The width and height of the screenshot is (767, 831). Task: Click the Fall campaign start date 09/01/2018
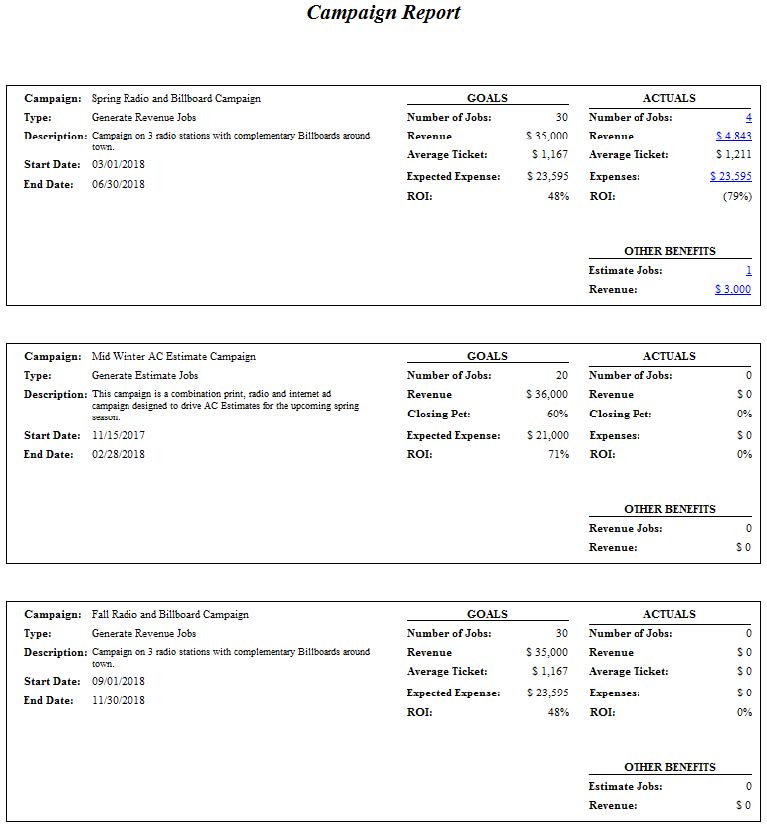pos(118,681)
